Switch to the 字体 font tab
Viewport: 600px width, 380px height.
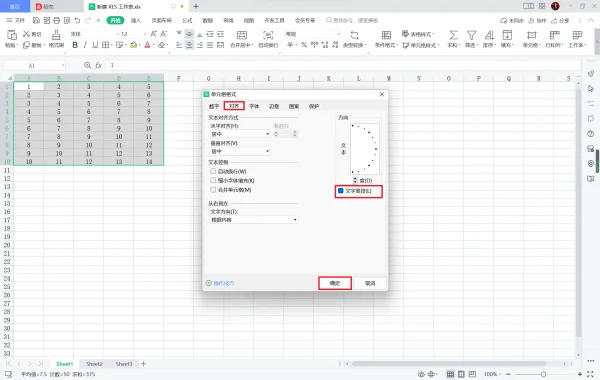pyautogui.click(x=254, y=106)
